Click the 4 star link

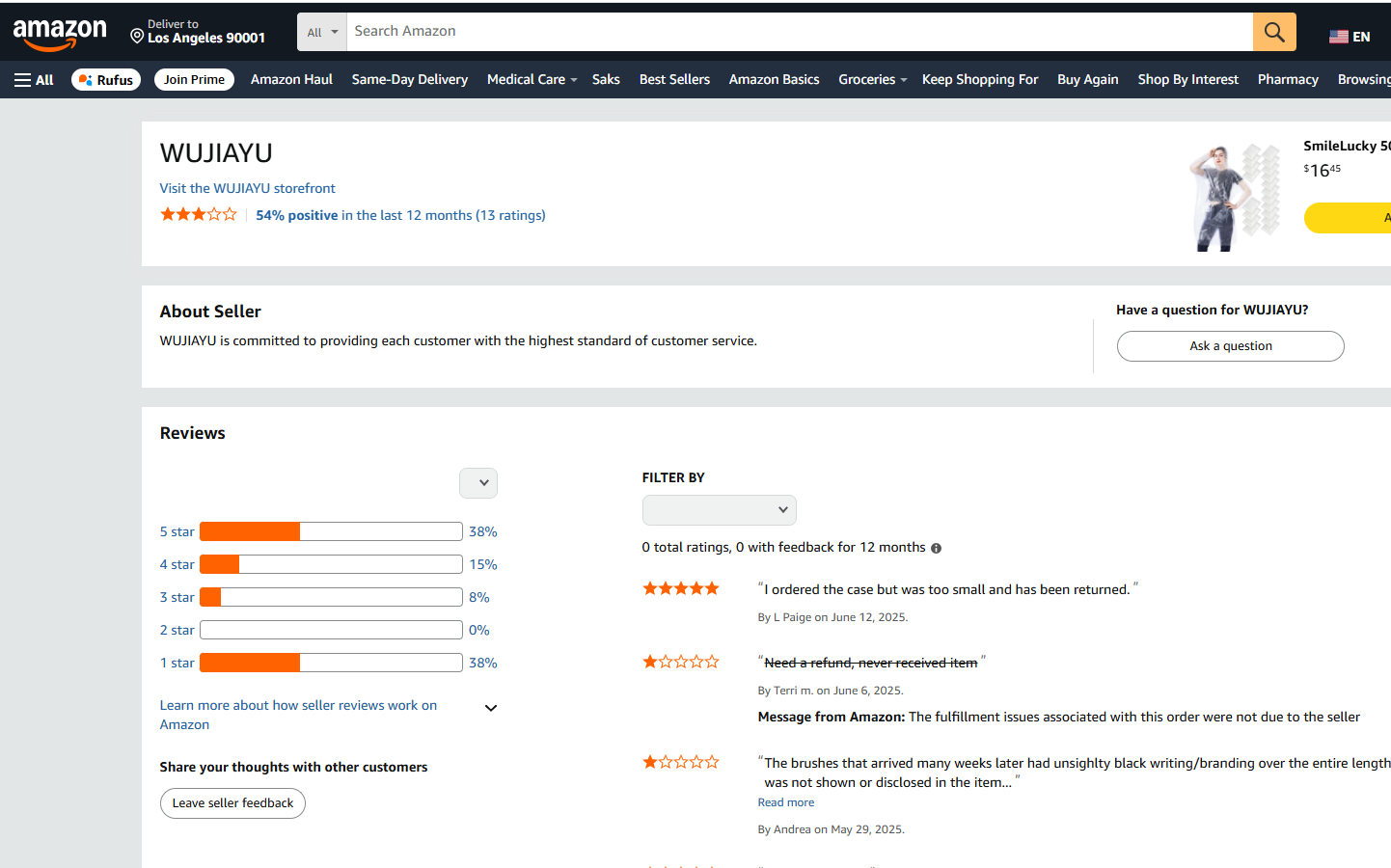[177, 564]
